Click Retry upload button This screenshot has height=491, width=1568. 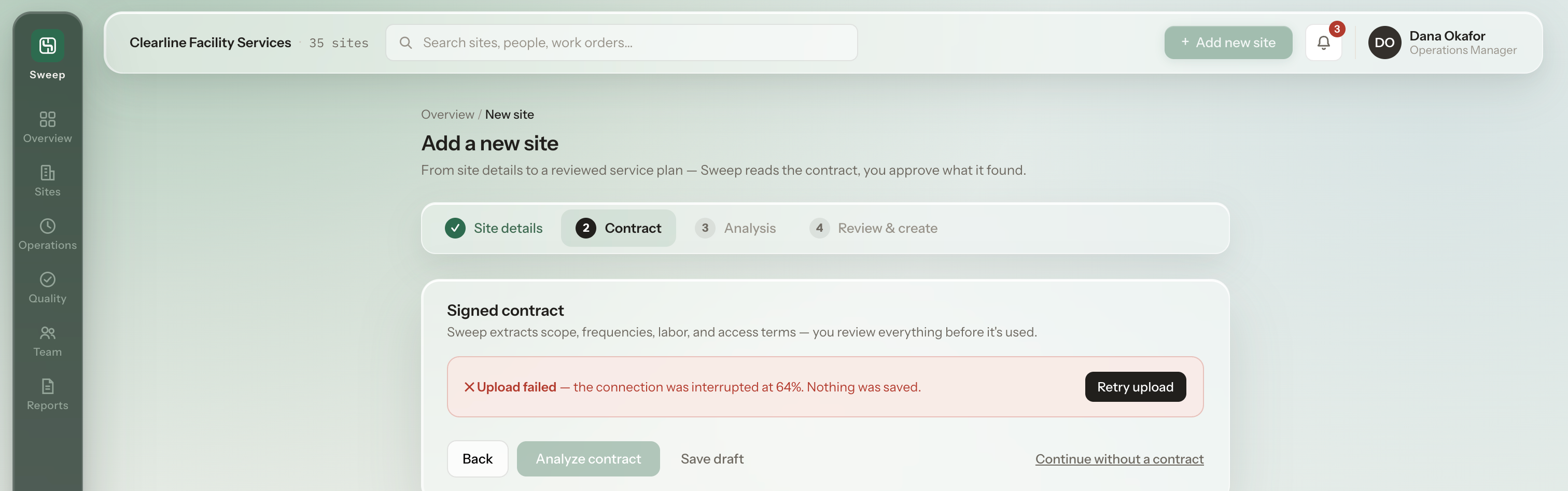[x=1135, y=387]
